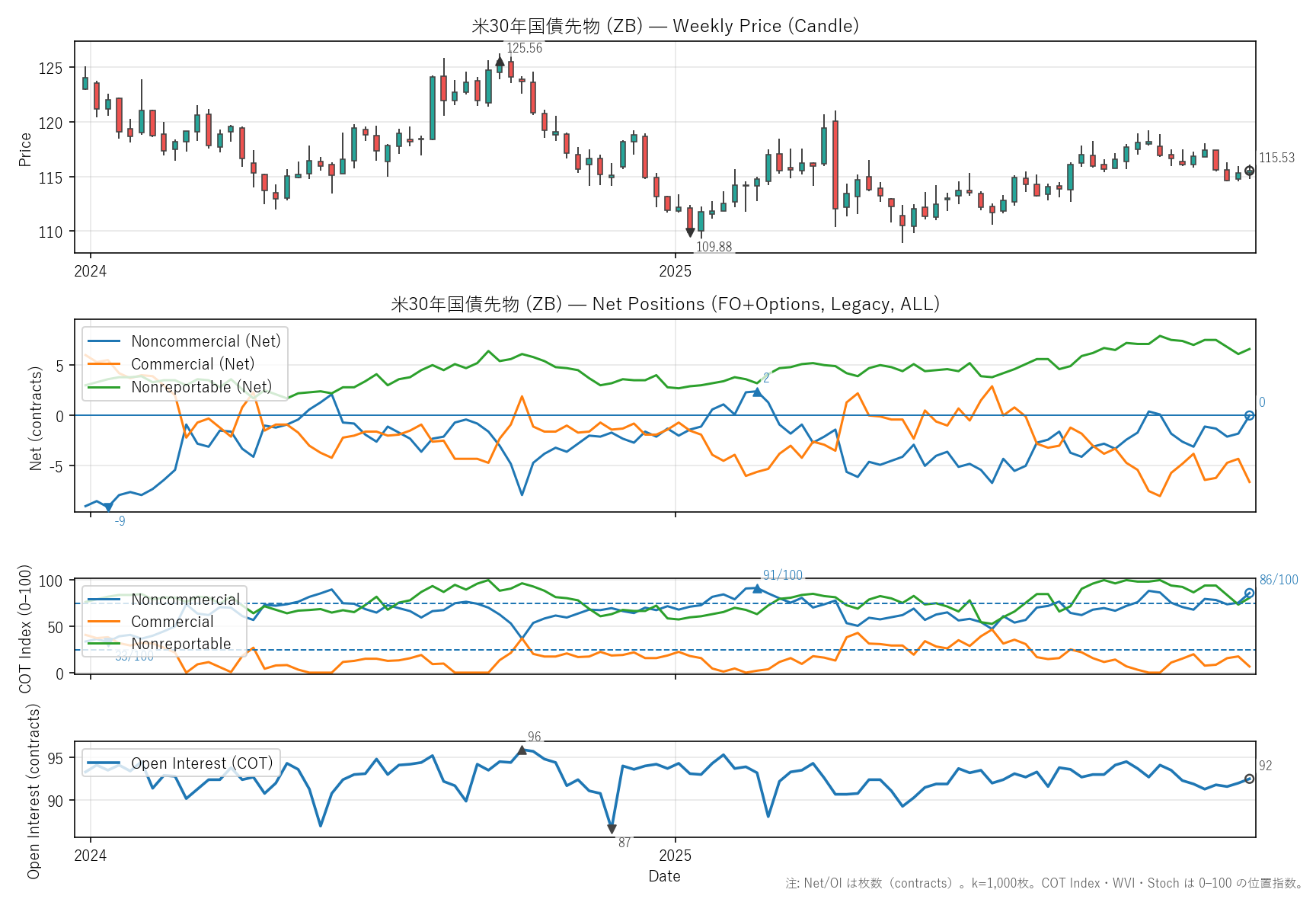Select the Noncommercial net minimum marker at -9

click(x=108, y=507)
